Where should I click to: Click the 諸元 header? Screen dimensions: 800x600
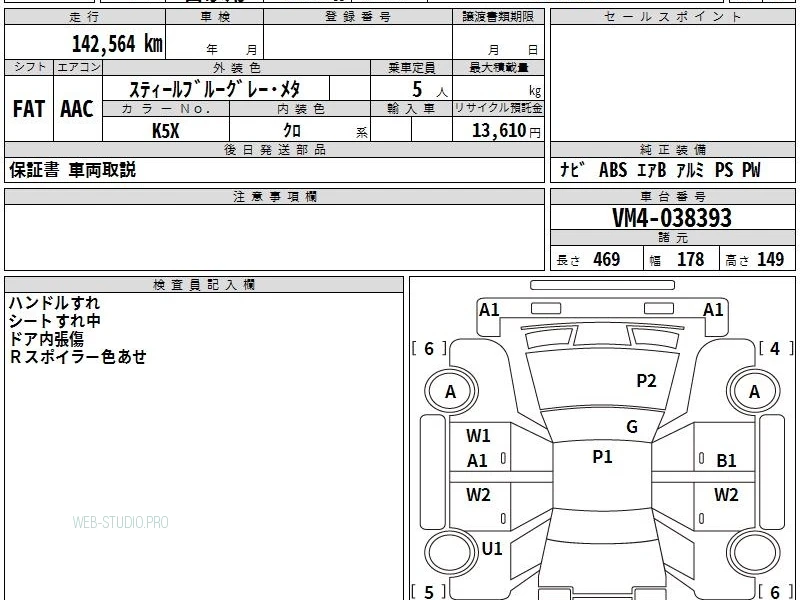pyautogui.click(x=672, y=237)
